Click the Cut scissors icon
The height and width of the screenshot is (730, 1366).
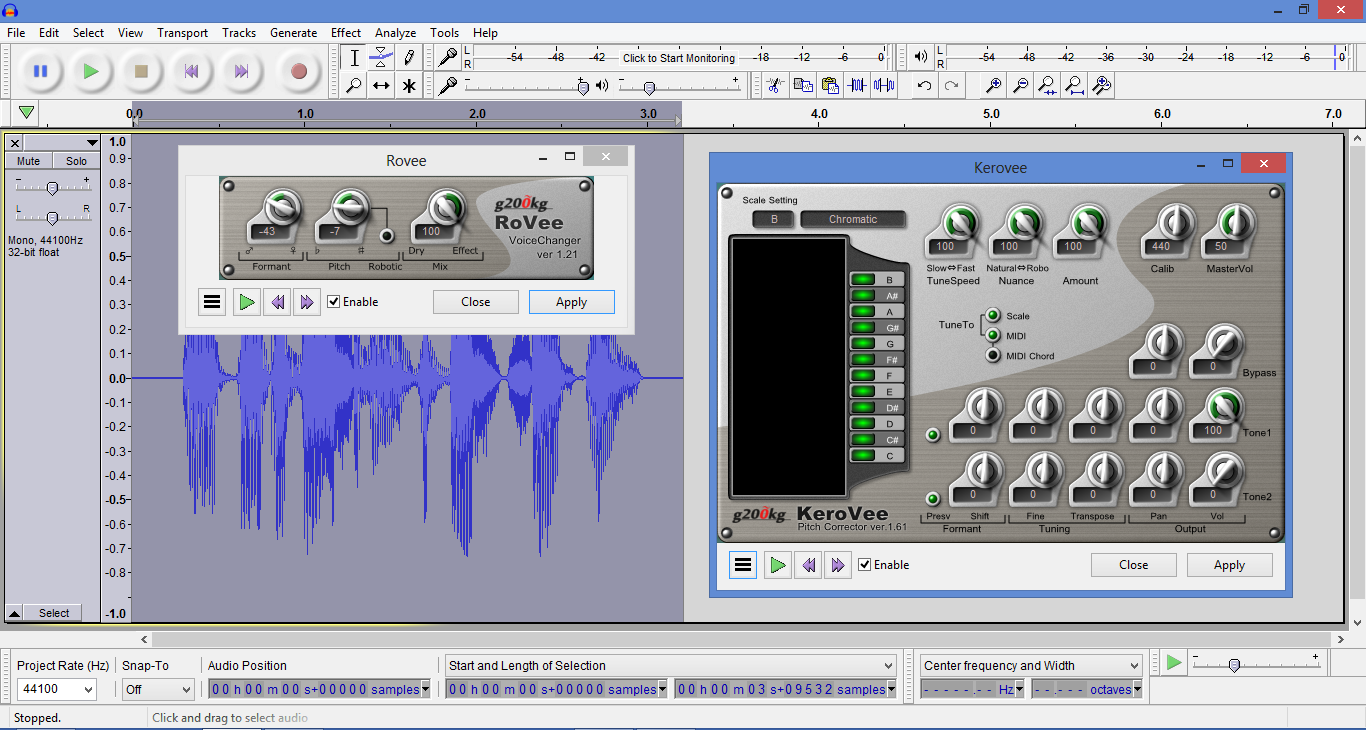click(x=774, y=86)
